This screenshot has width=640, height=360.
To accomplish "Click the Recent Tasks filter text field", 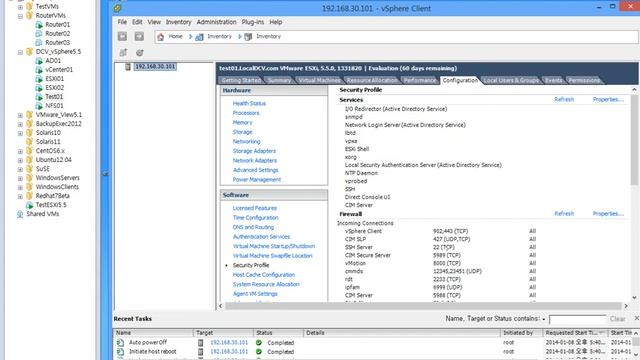I will point(577,319).
